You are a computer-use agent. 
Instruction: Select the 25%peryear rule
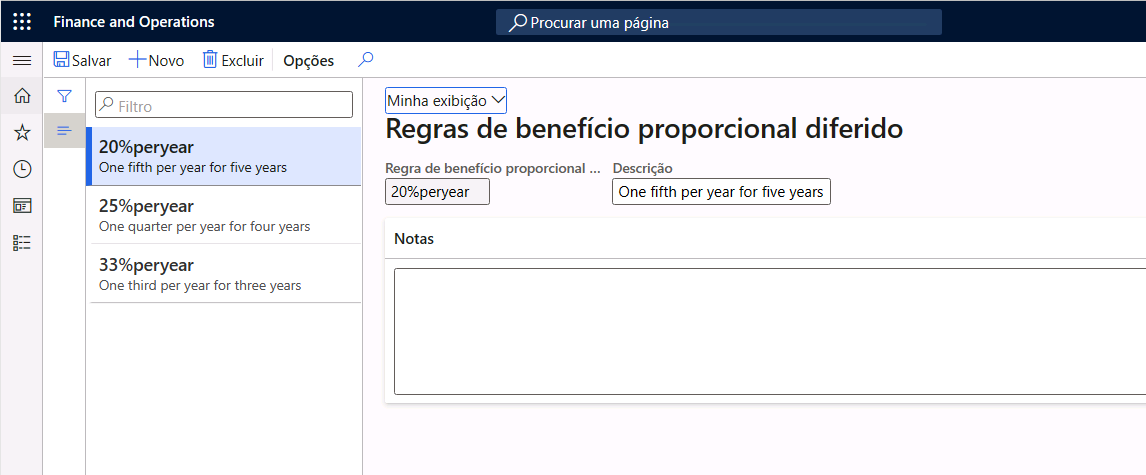[225, 215]
